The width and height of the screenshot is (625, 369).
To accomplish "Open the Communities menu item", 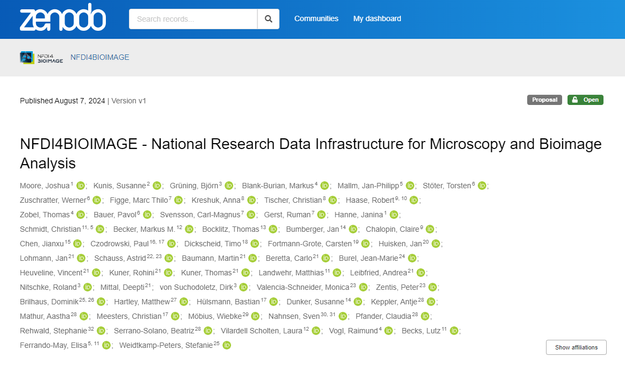I will coord(316,19).
